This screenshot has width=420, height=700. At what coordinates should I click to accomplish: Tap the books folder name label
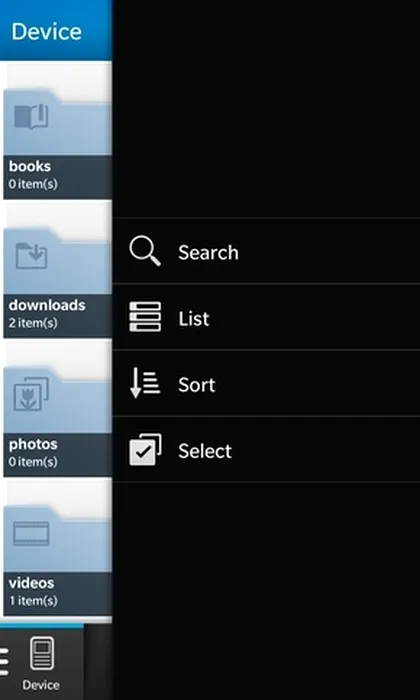(30, 166)
